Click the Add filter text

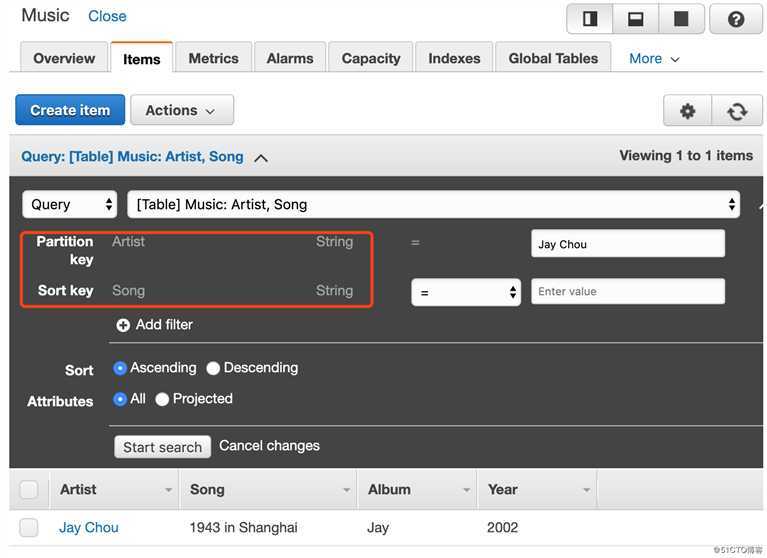[x=164, y=325]
